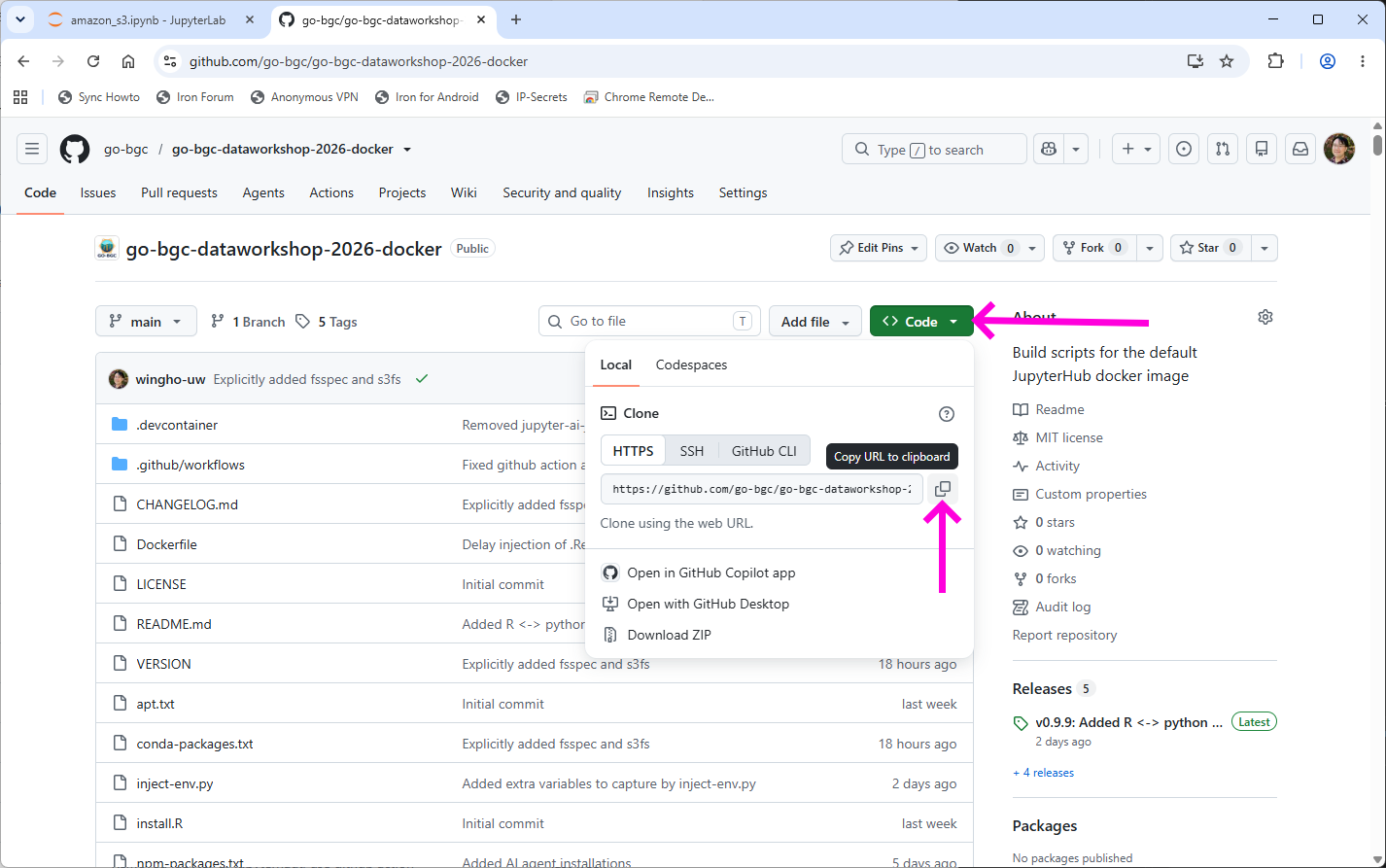Screen dimensions: 1386x868
Task: Expand Star lists dropdown arrow
Action: [1265, 248]
